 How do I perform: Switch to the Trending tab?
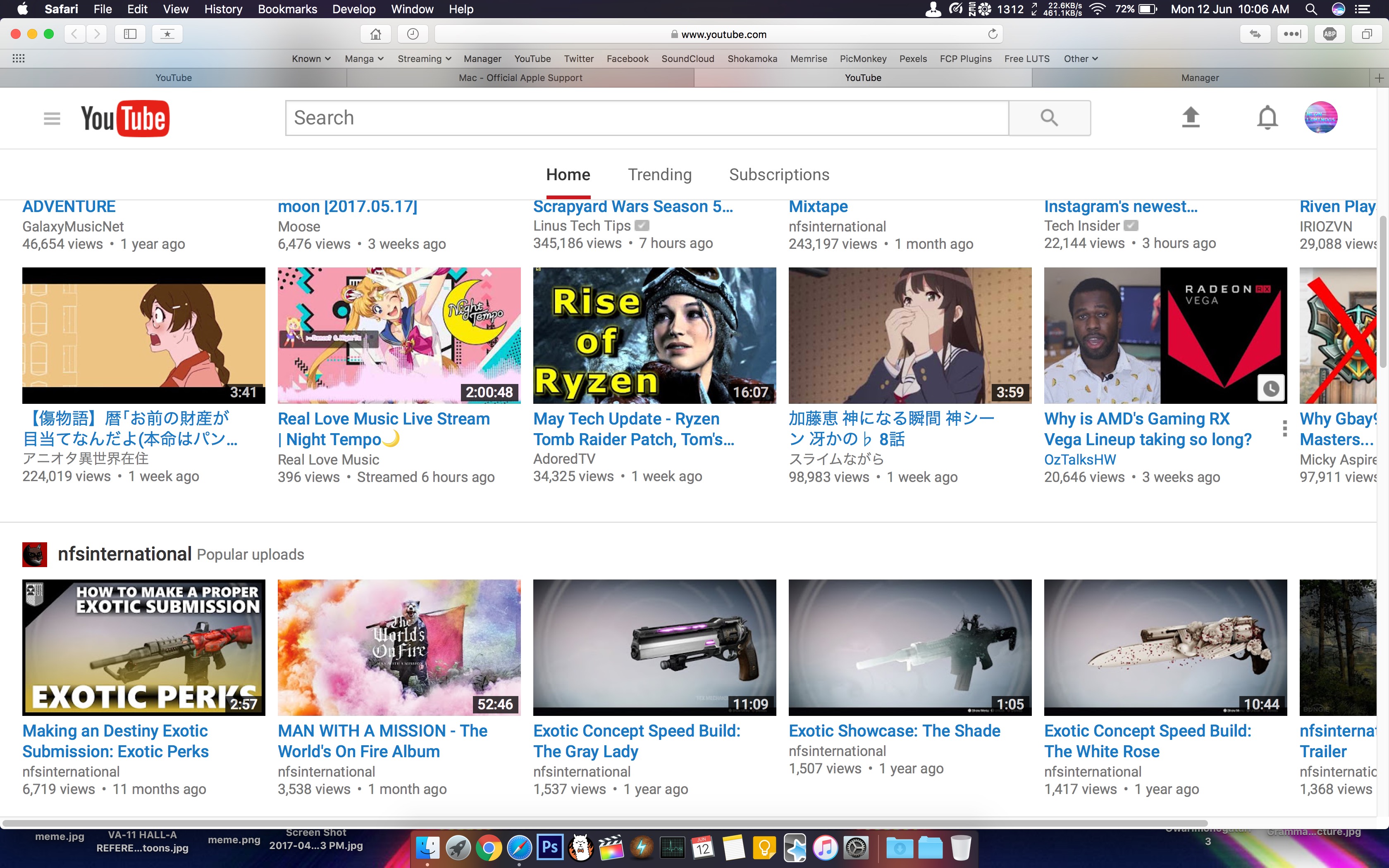(x=659, y=174)
